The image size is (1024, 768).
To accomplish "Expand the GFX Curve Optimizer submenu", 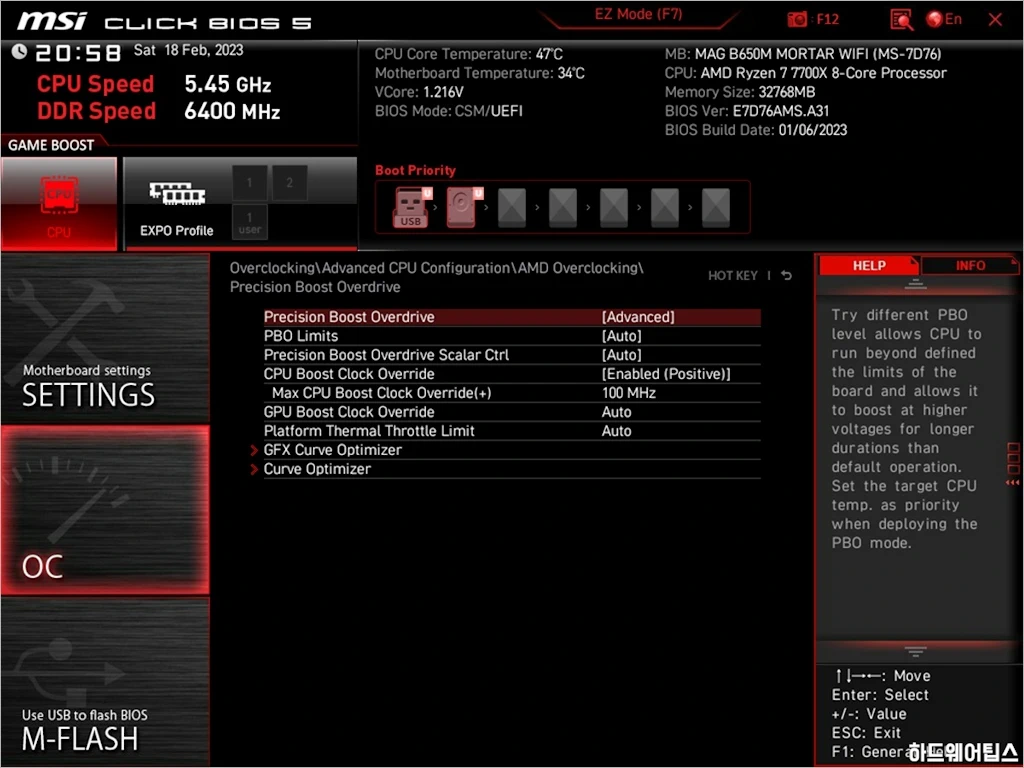I will pyautogui.click(x=512, y=449).
